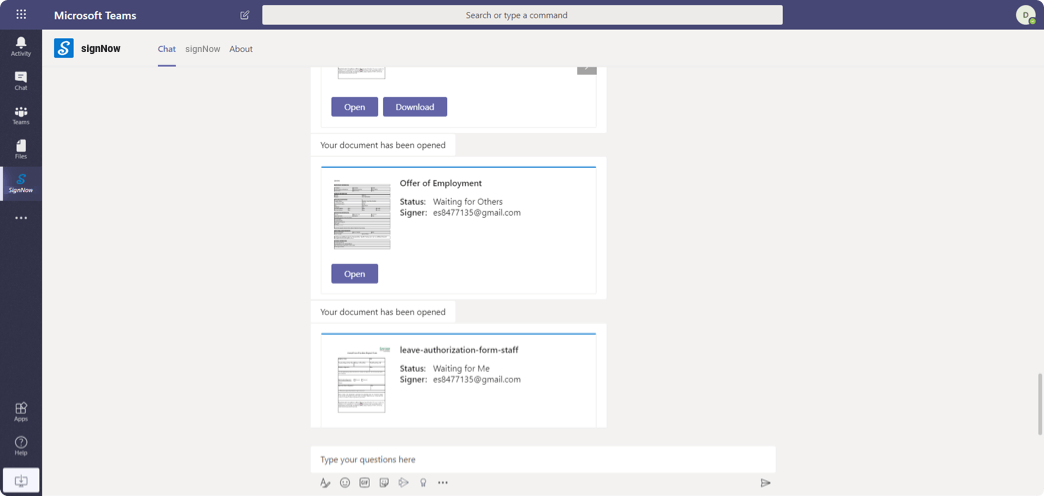Viewport: 1044px width, 496px height.
Task: Click the Type your questions here field
Action: click(543, 459)
